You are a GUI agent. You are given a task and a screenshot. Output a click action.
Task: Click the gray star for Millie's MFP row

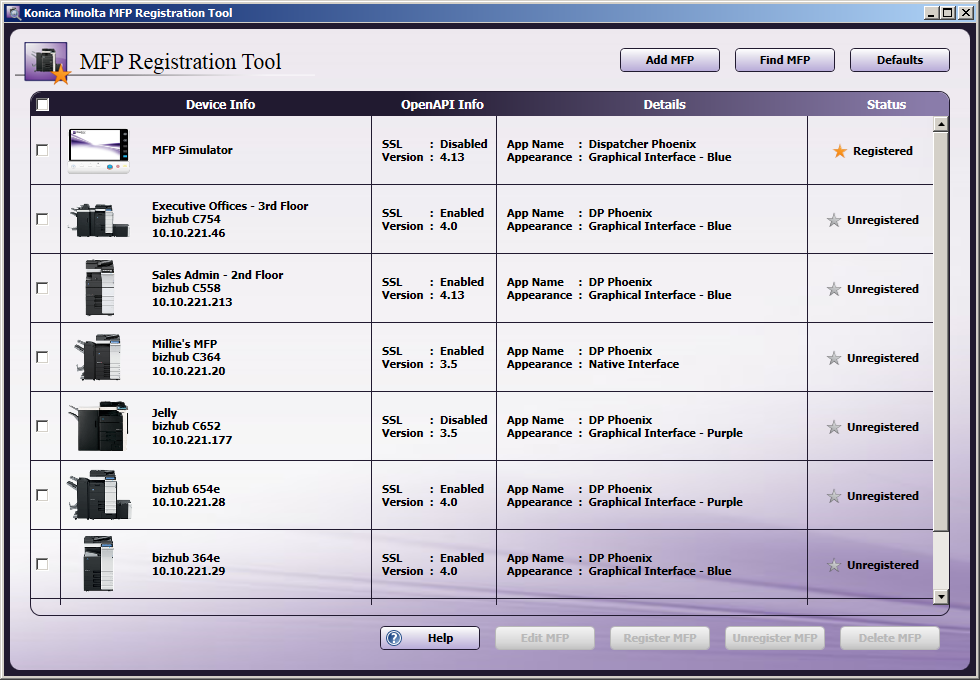pos(834,358)
